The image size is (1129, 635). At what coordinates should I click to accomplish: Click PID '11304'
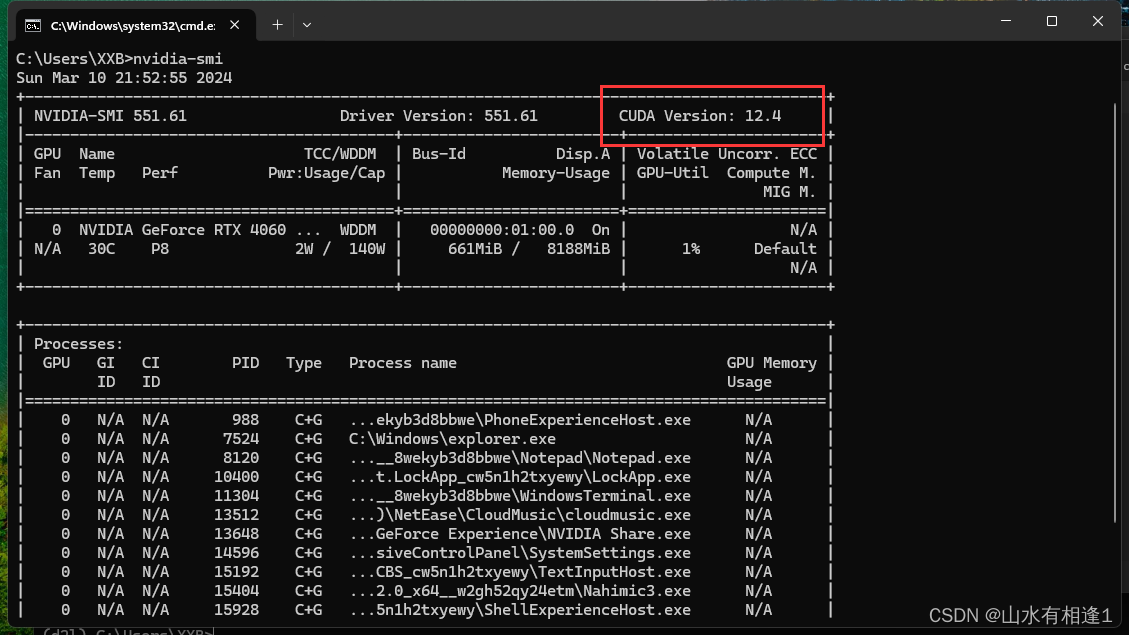point(237,496)
